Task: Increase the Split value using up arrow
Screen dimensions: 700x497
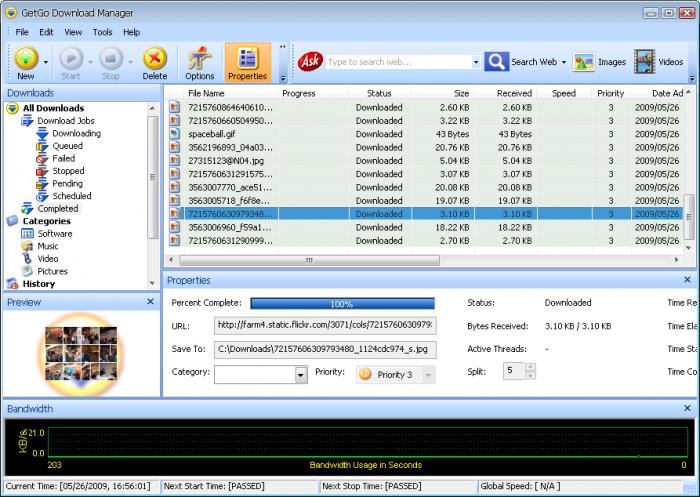Action: point(530,367)
